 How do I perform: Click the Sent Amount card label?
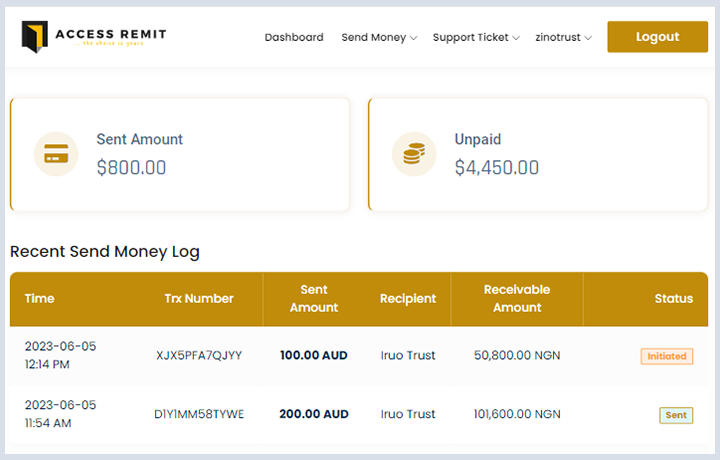click(x=140, y=139)
